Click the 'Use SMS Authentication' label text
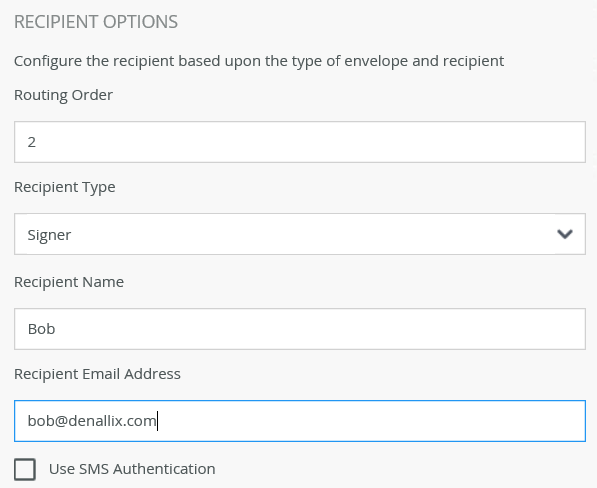Viewport: 597px width, 488px height. 132,469
